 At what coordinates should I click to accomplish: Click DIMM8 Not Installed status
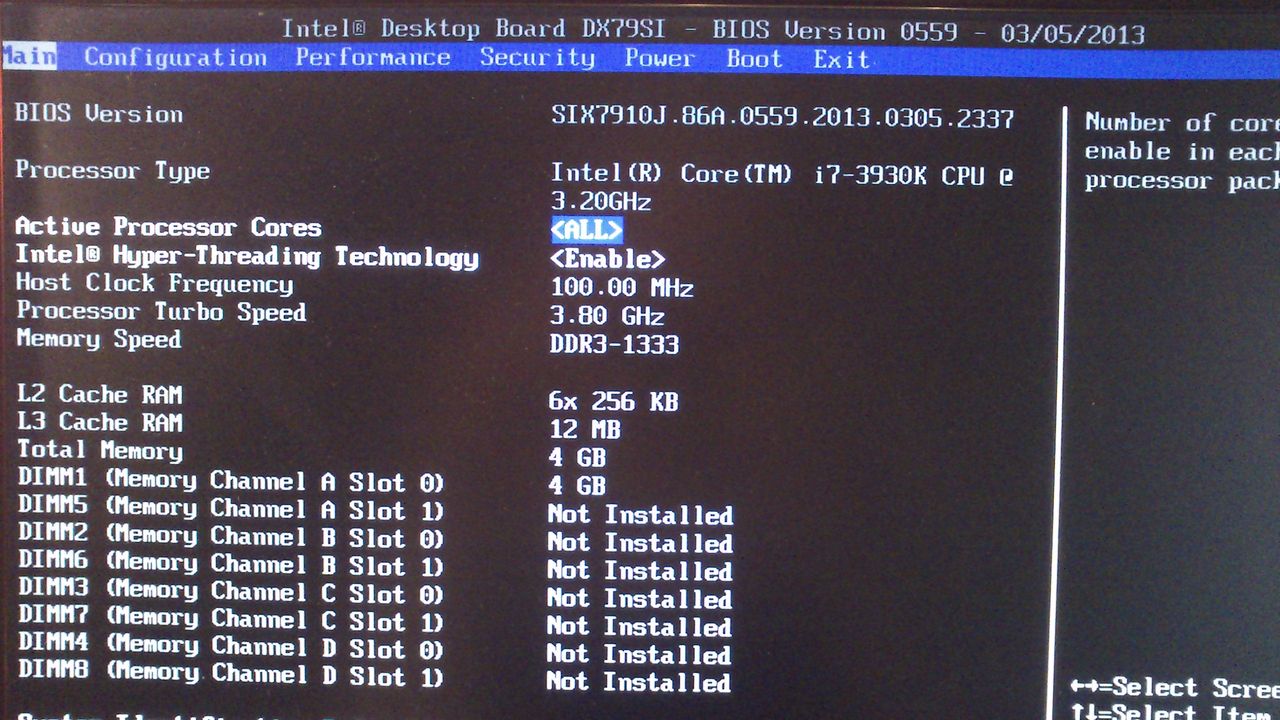click(639, 682)
